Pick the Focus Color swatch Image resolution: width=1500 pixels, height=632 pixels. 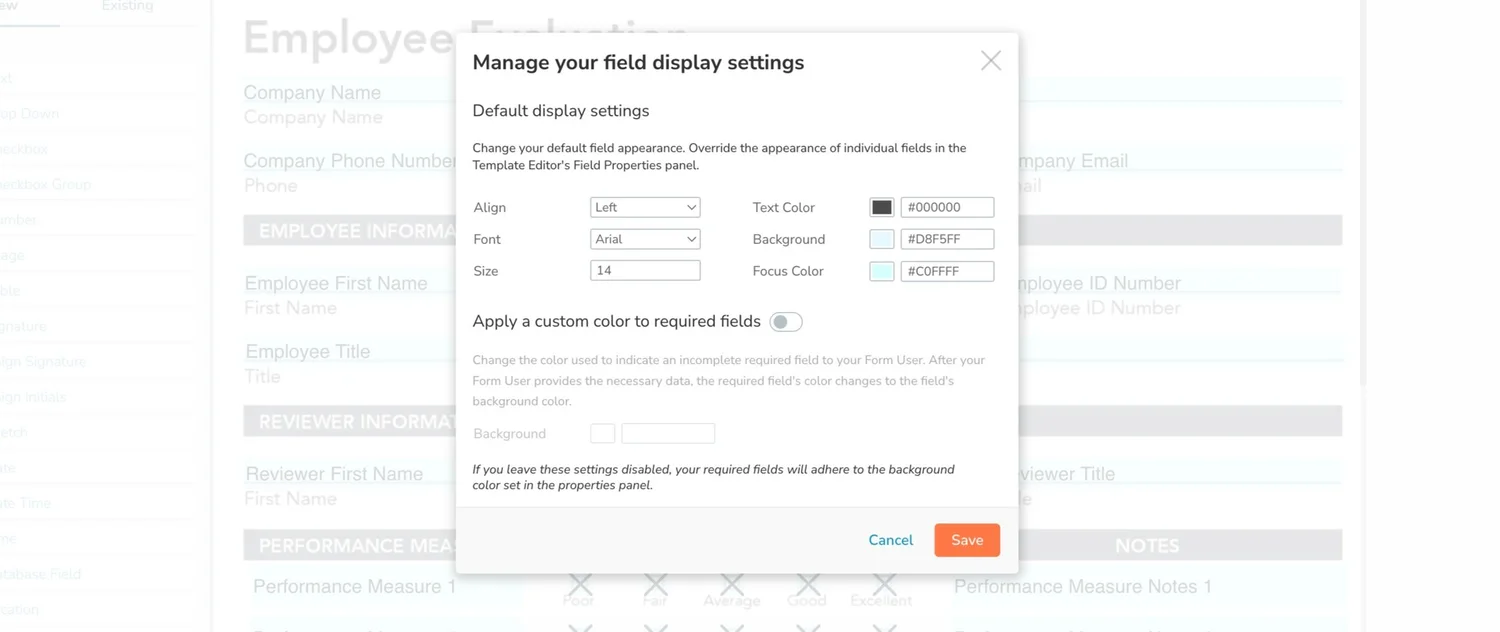click(881, 270)
